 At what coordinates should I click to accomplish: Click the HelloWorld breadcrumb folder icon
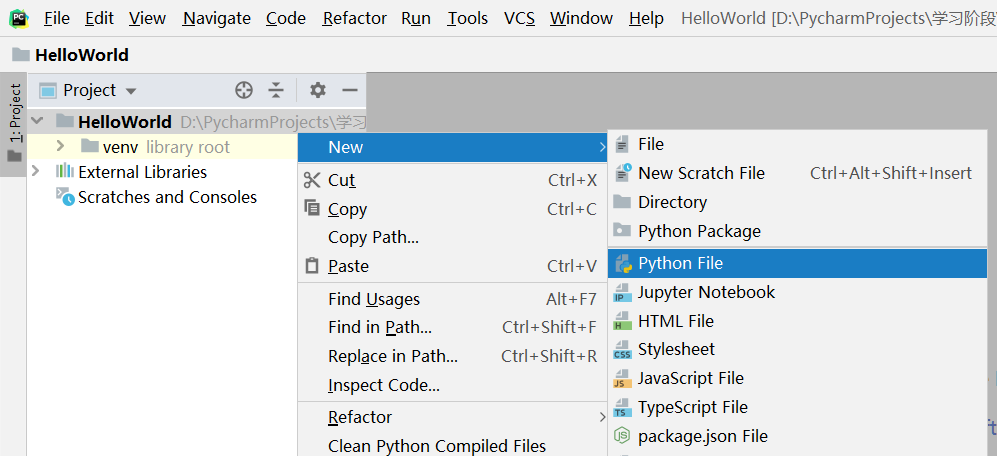(21, 55)
